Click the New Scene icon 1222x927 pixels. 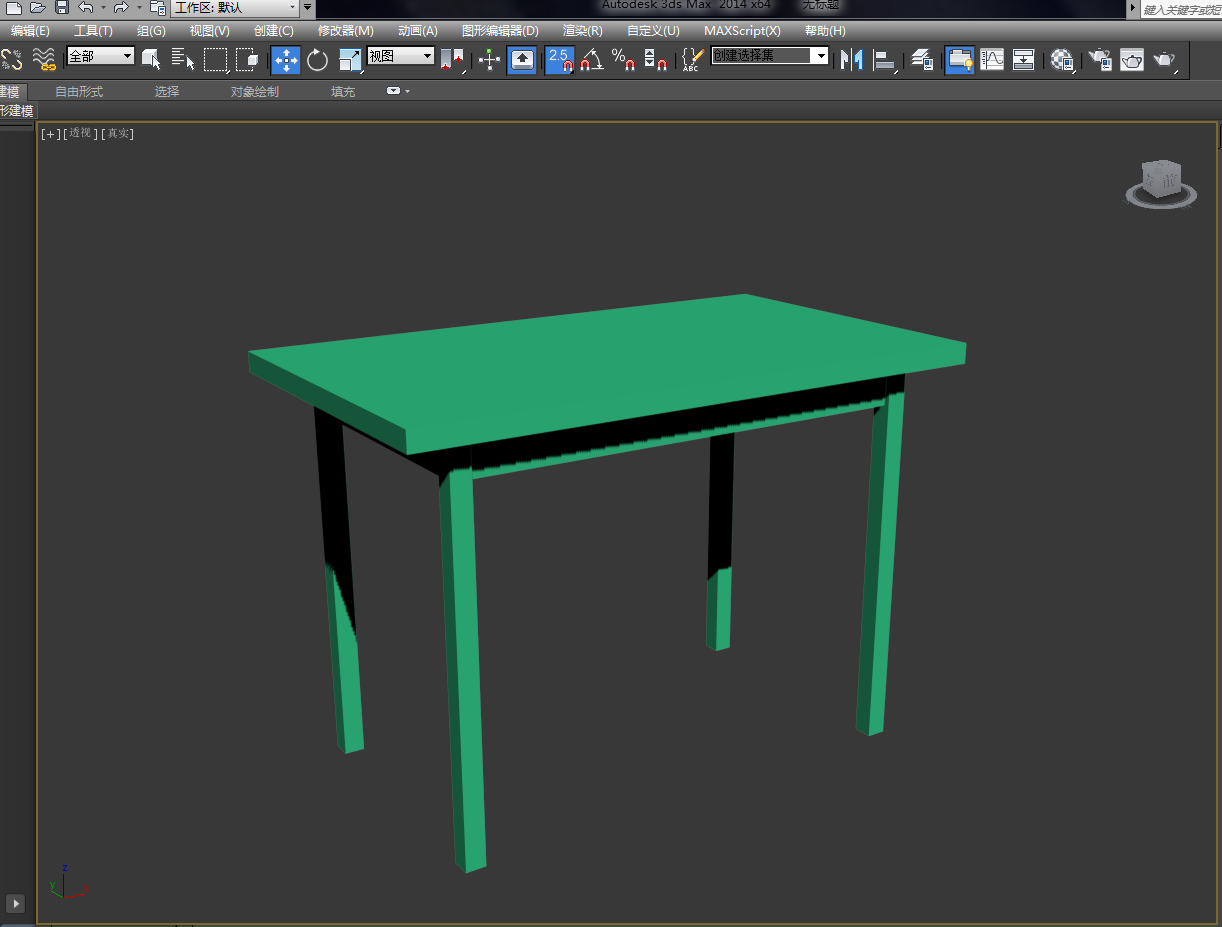click(14, 7)
